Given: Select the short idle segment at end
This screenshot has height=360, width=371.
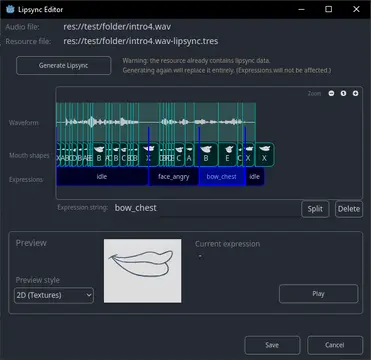Looking at the screenshot, I should coord(255,177).
